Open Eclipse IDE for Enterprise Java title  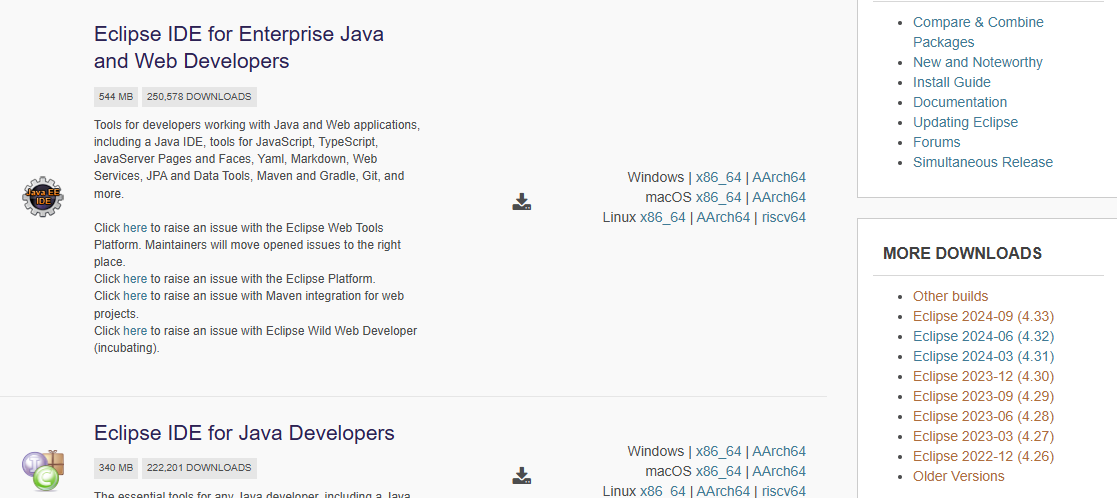coord(239,47)
